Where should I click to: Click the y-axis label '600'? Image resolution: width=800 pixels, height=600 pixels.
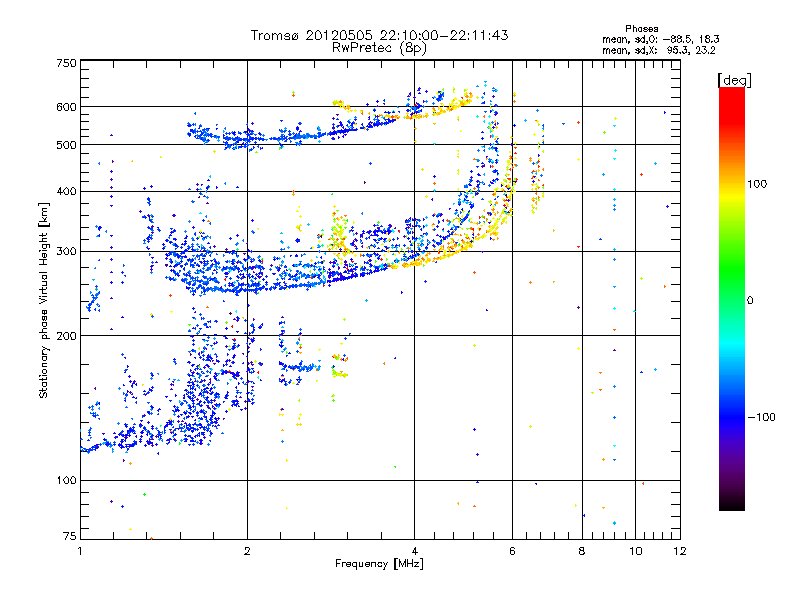66,107
